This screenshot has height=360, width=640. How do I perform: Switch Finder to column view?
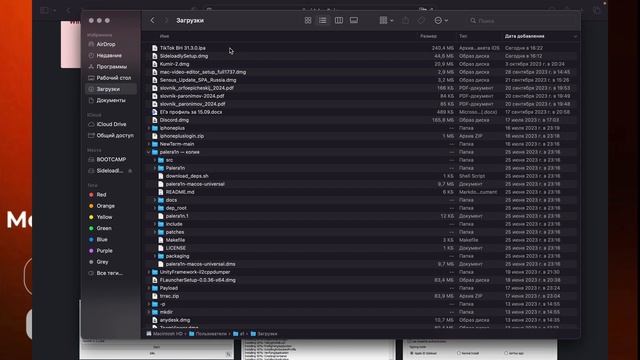[x=338, y=20]
